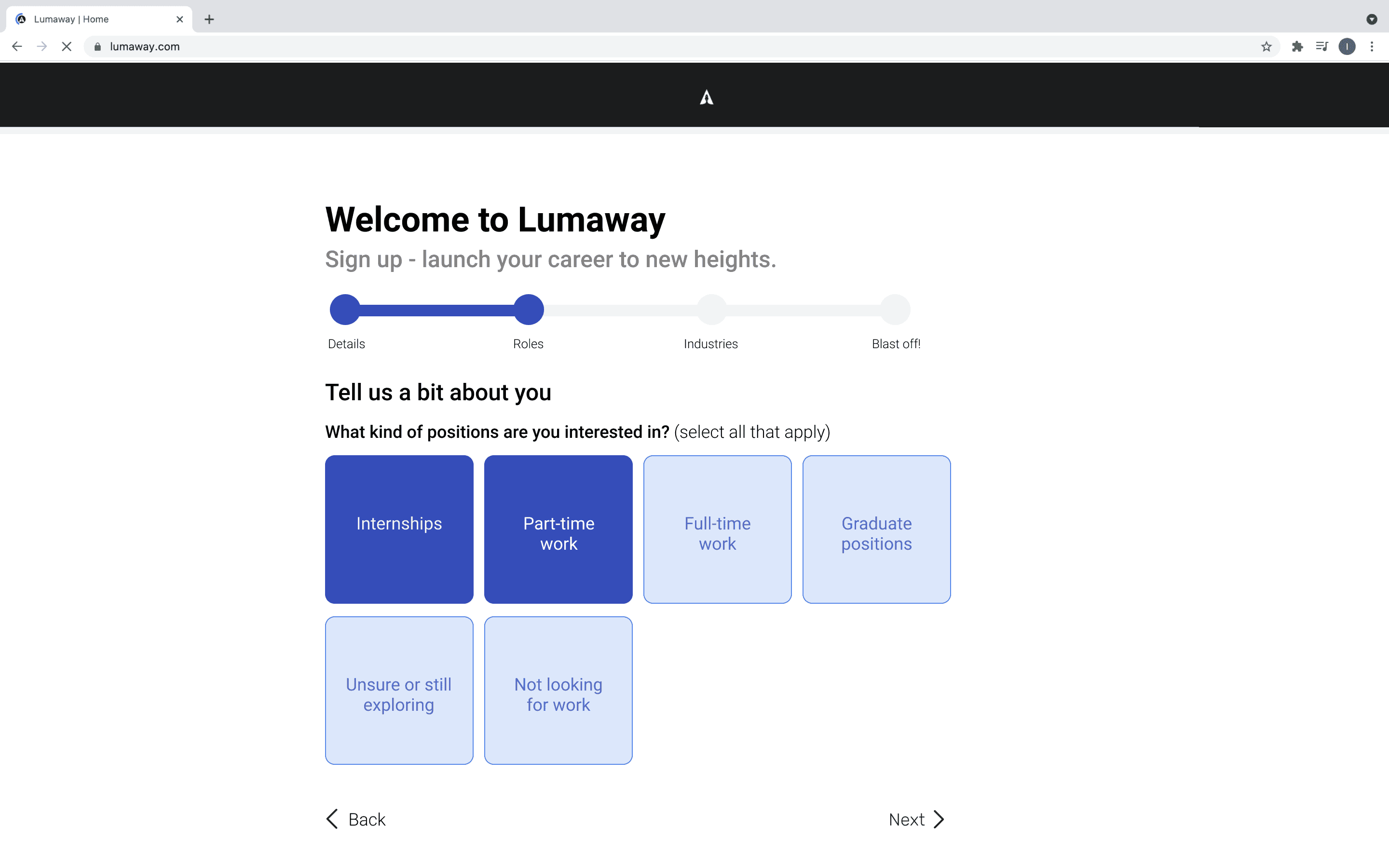The height and width of the screenshot is (868, 1389).
Task: Click the Tell us a bit about you heading
Action: click(438, 393)
